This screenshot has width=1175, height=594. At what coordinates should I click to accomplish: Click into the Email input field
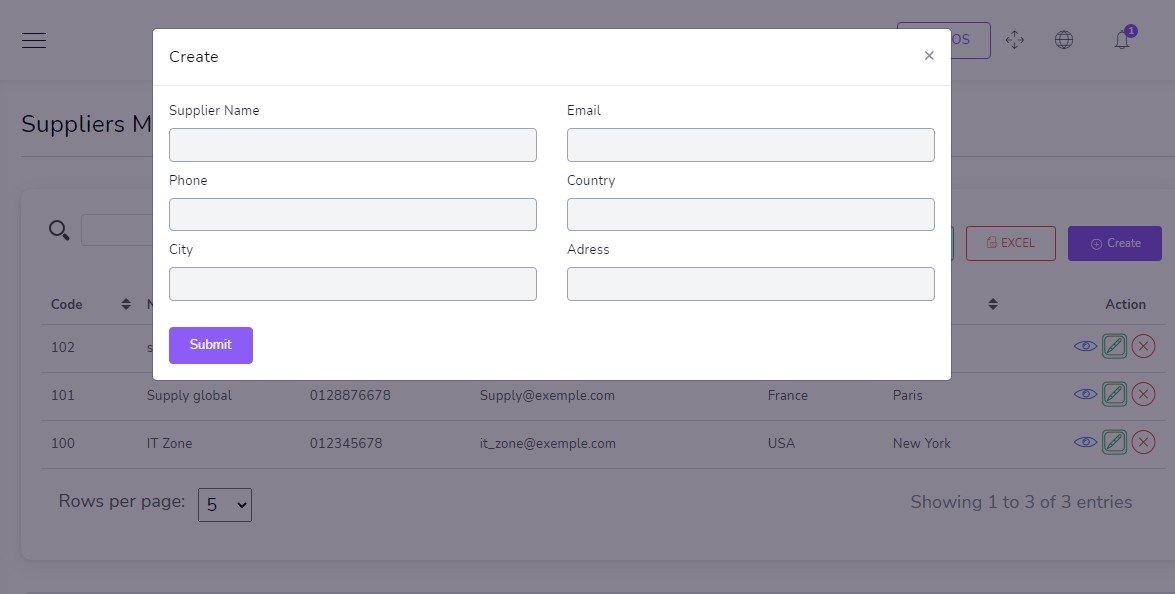[750, 145]
